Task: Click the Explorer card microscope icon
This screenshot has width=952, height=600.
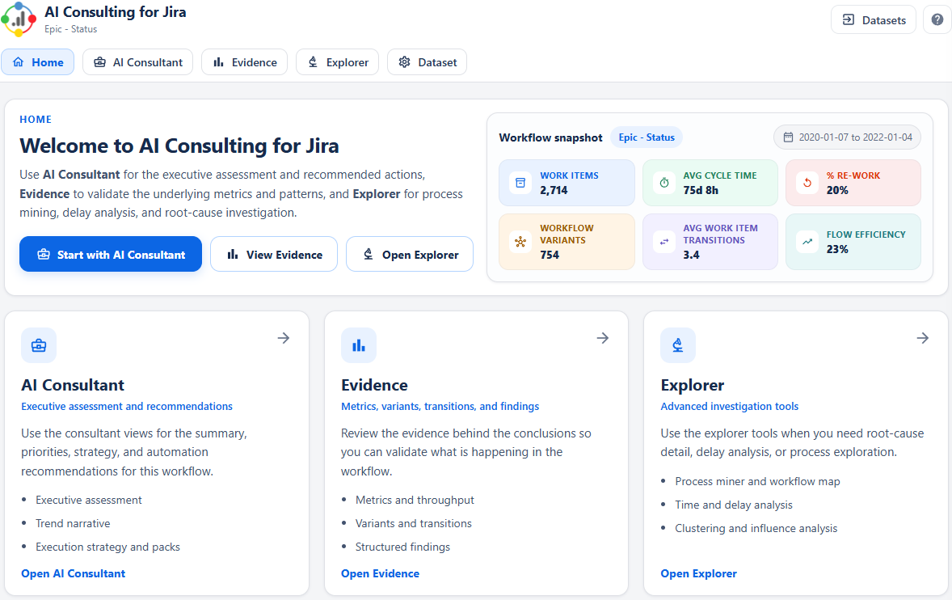Action: pyautogui.click(x=678, y=346)
